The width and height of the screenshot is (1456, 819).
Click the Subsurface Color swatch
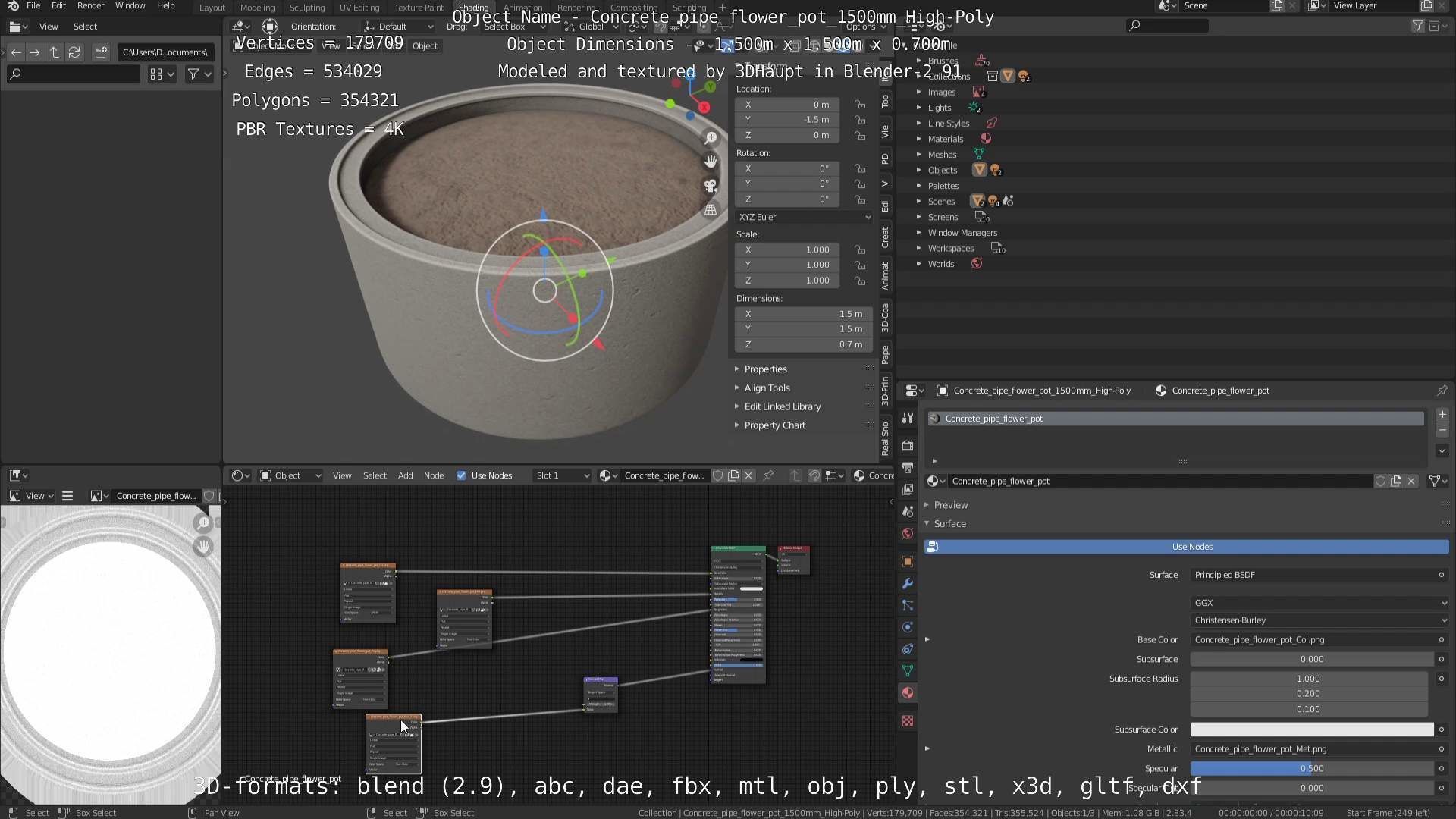pyautogui.click(x=1312, y=730)
